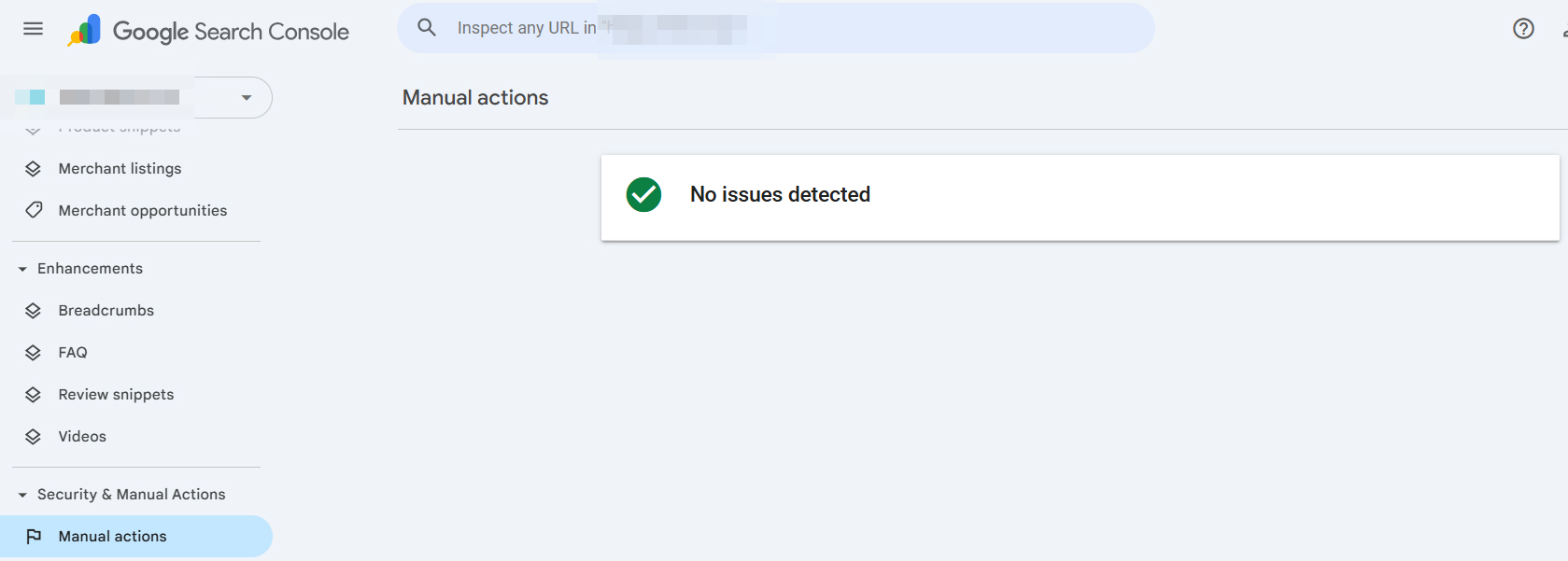Go to Merchant opportunities page

142,211
